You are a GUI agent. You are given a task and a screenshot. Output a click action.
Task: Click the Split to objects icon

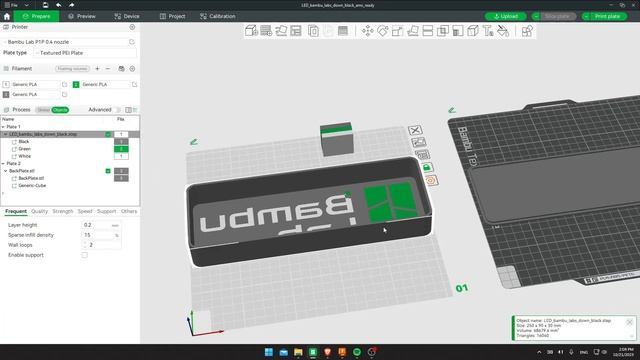click(x=313, y=31)
